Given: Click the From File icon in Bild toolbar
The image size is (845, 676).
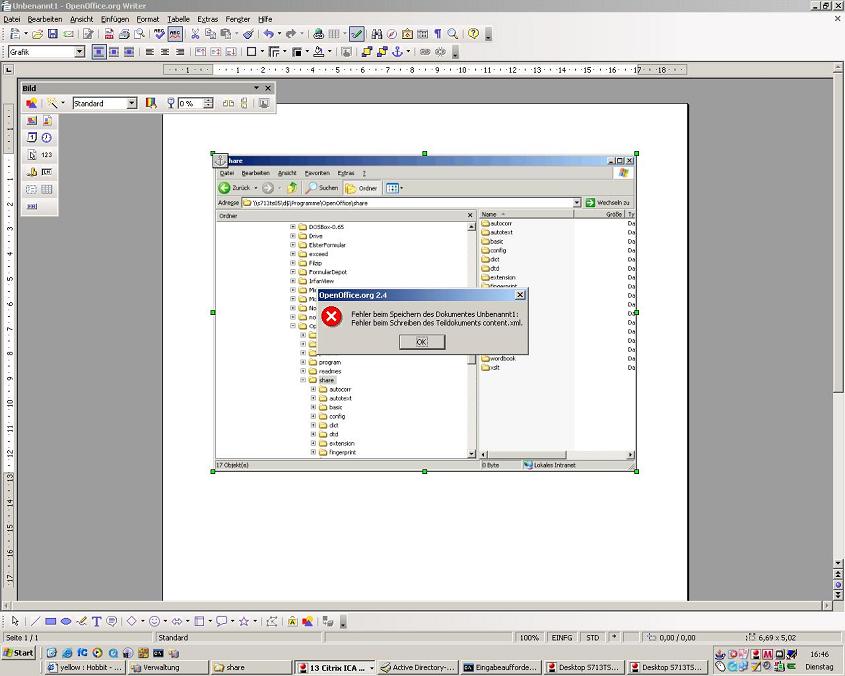Looking at the screenshot, I should 32,103.
